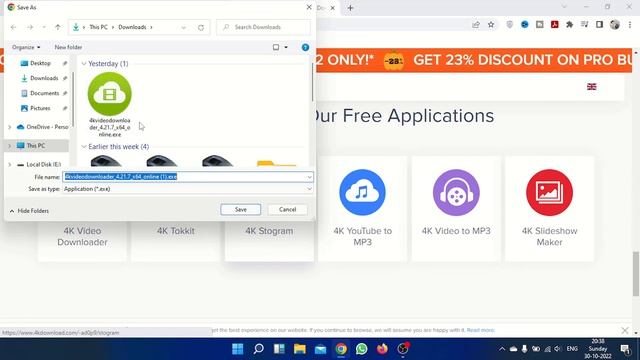640x360 pixels.
Task: Collapse the Yesterday (1) group
Action: point(84,64)
